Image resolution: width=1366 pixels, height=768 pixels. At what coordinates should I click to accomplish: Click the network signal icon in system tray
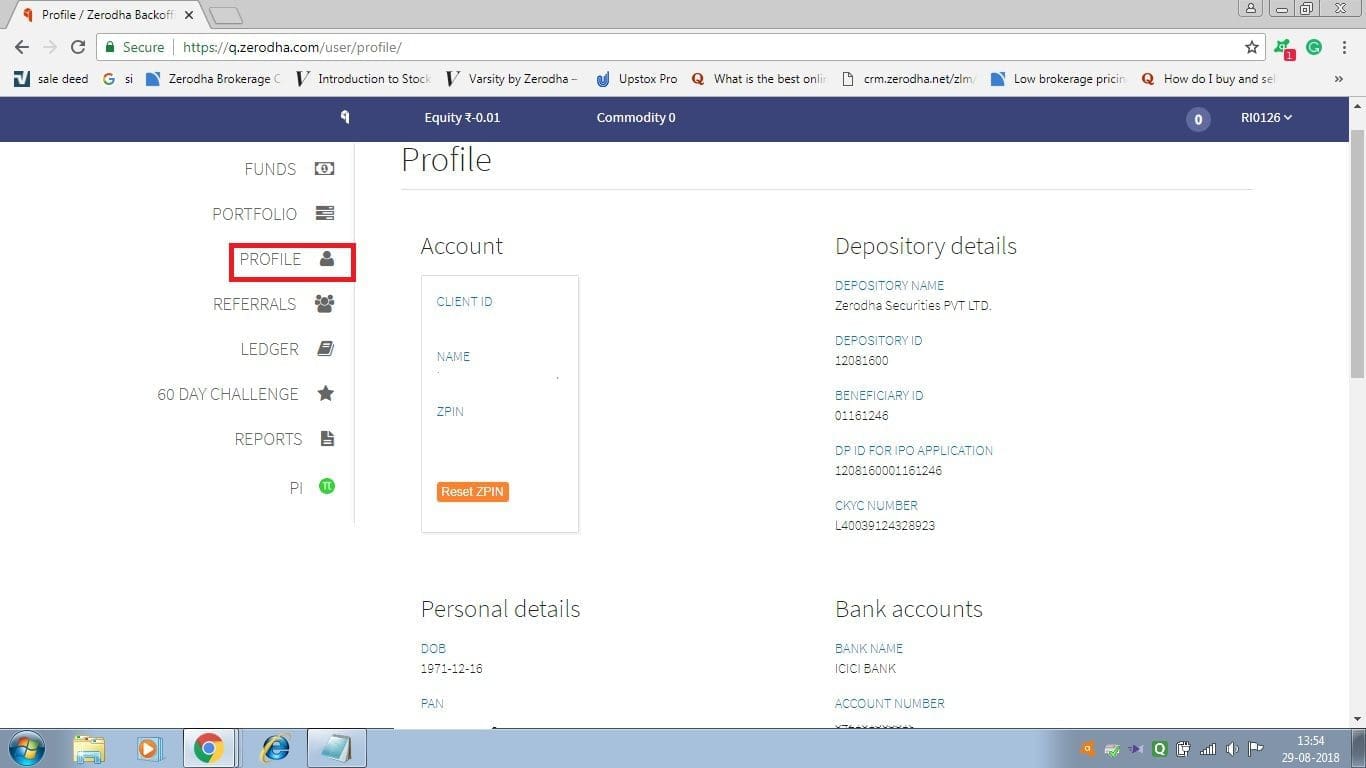1207,749
